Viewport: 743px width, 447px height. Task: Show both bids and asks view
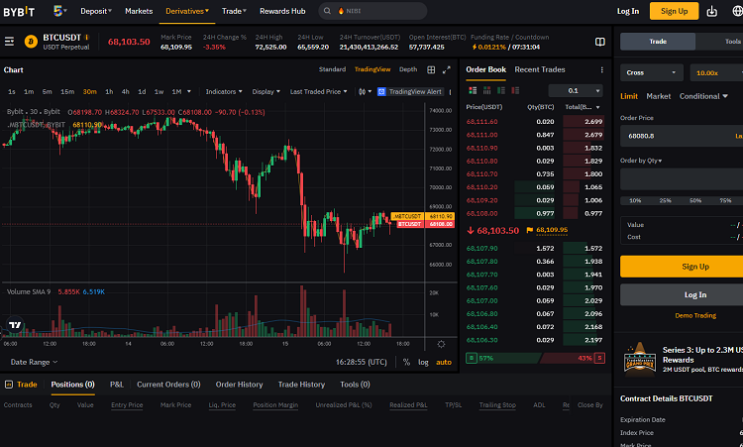pos(472,90)
